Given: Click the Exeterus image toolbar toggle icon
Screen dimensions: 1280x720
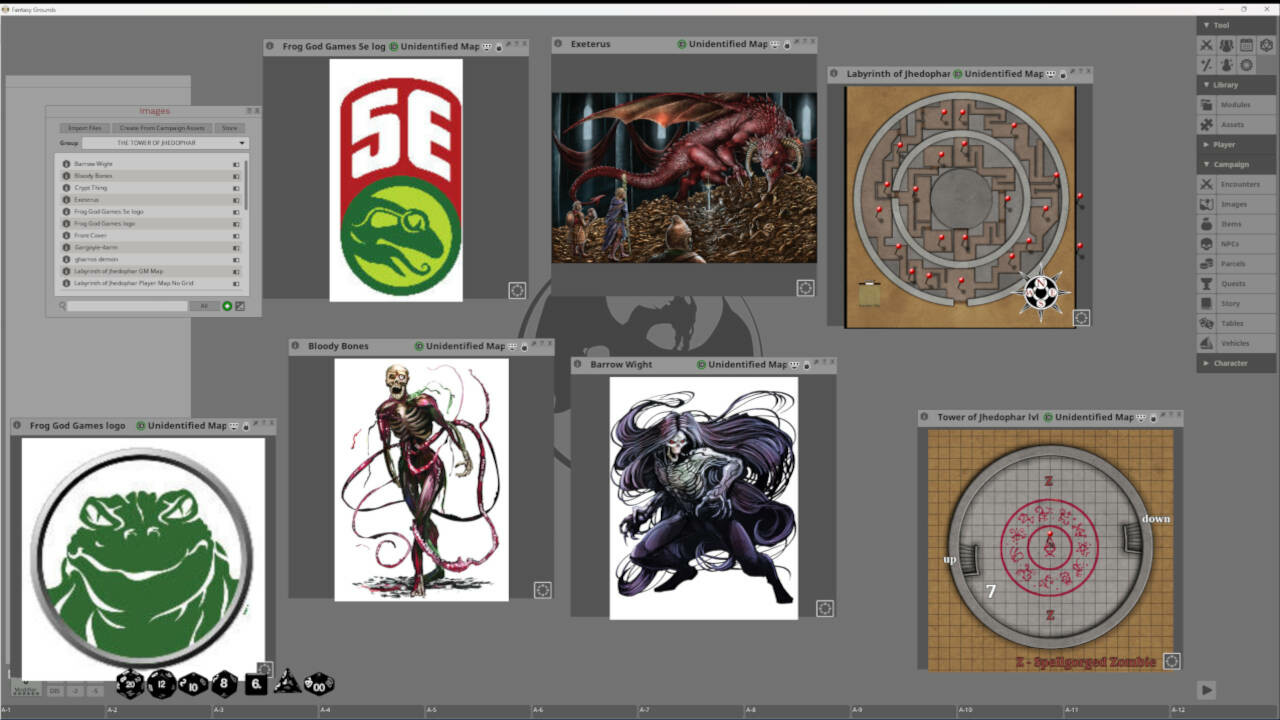Looking at the screenshot, I should [805, 288].
